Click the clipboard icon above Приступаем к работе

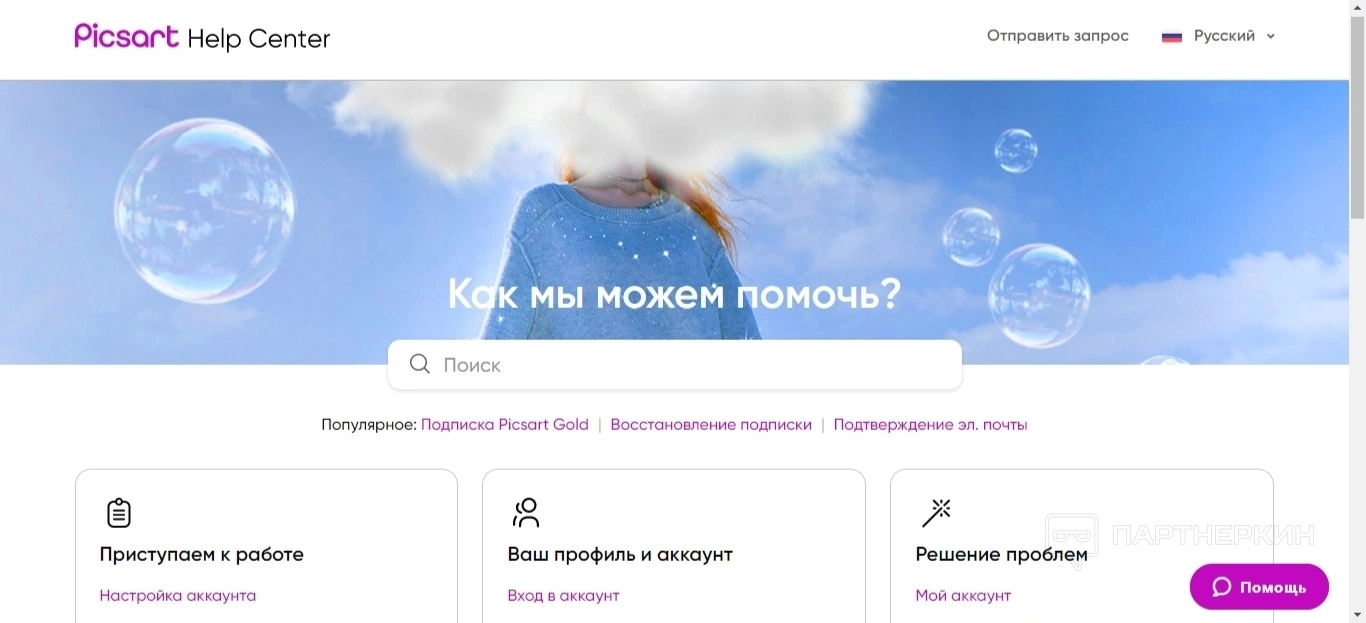pyautogui.click(x=119, y=513)
